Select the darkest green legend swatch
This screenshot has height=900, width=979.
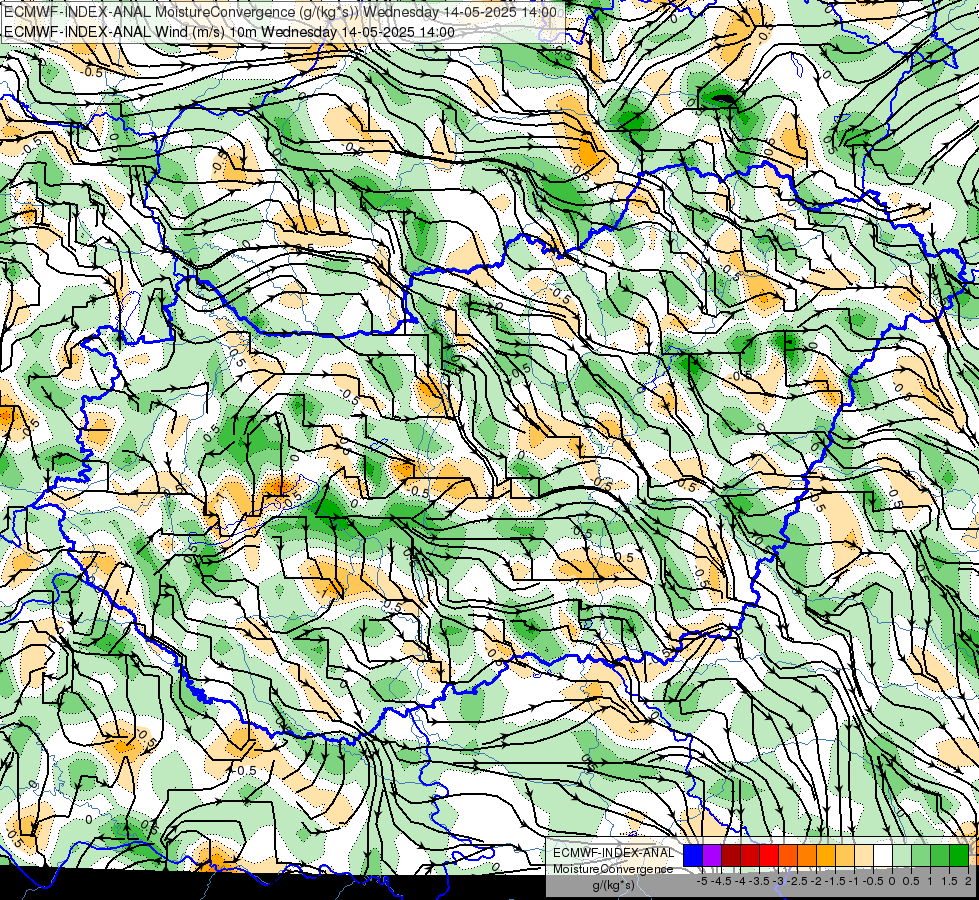pos(959,856)
